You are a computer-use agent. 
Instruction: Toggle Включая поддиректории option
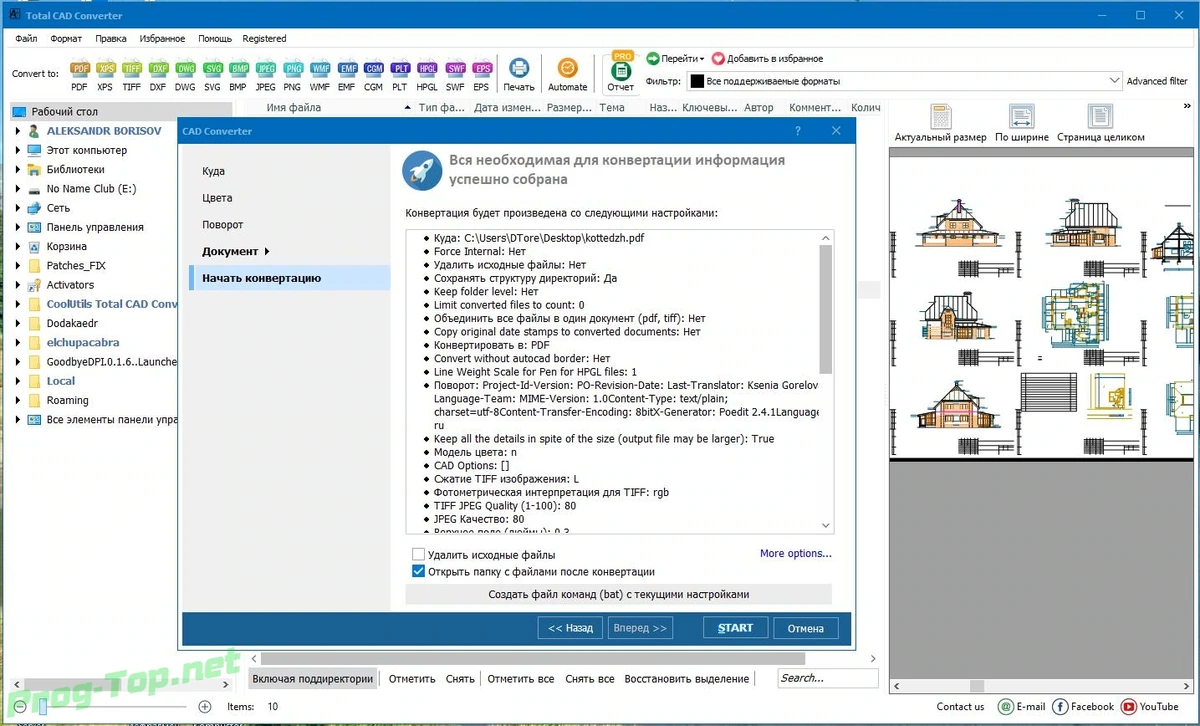pos(312,678)
